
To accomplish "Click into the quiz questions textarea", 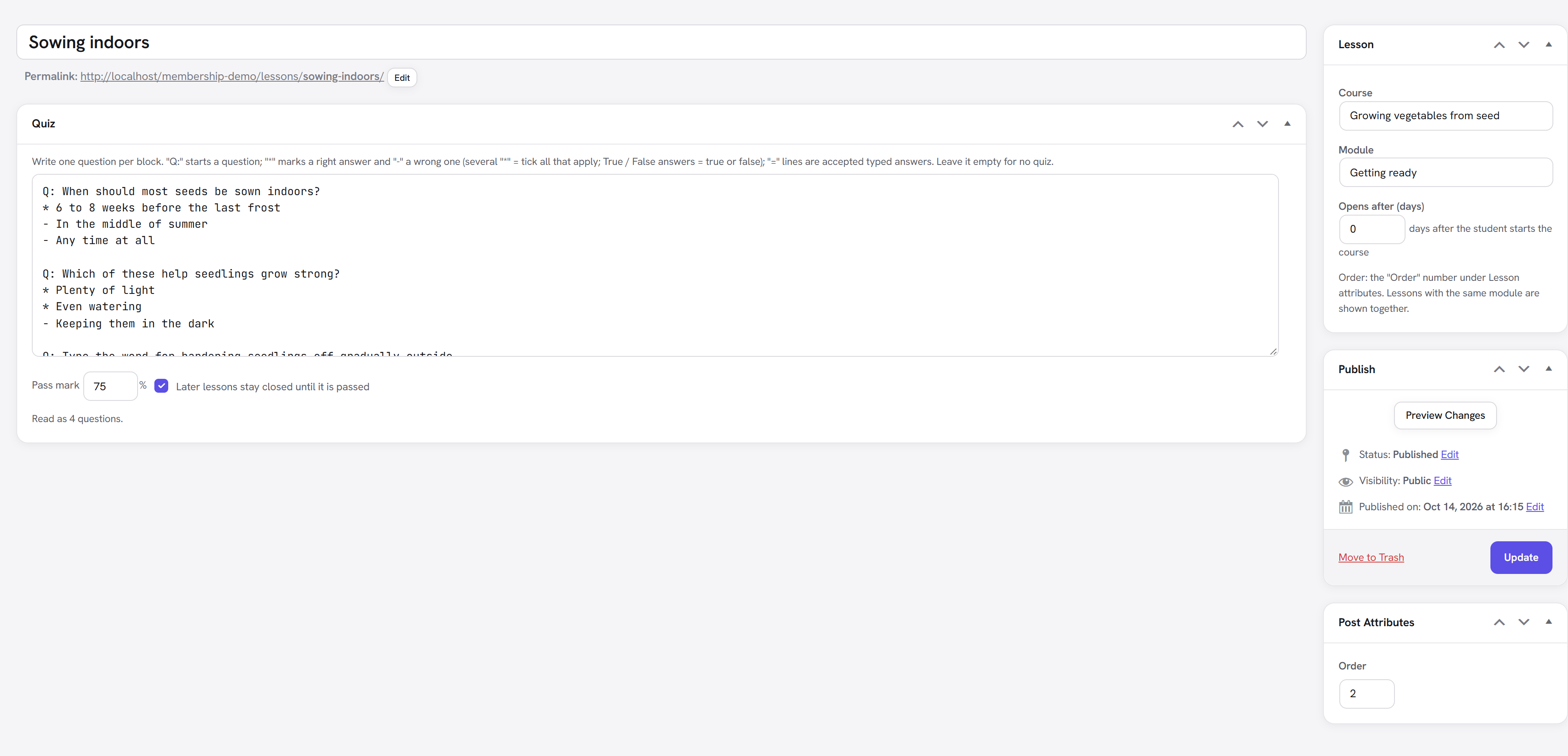I will click(x=655, y=265).
